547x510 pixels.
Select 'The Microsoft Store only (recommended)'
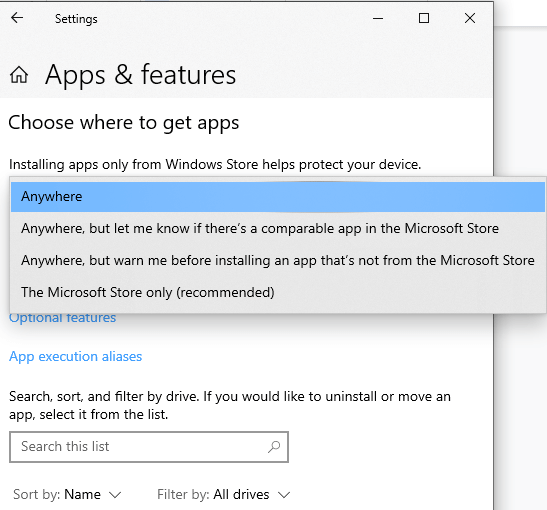278,292
